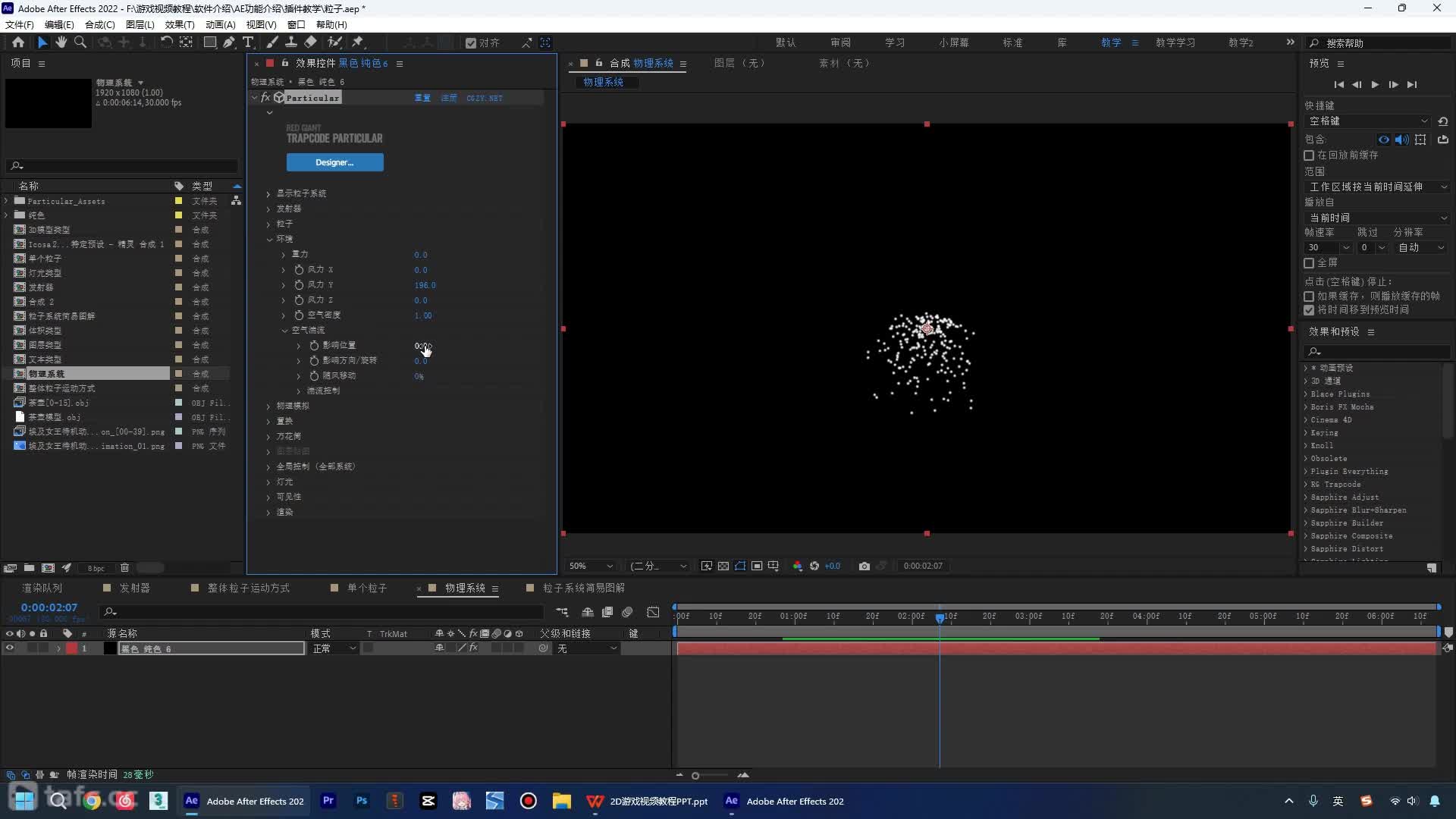Hide layer 黑色 纯色 6 with eye toggle
The width and height of the screenshot is (1456, 819).
point(10,648)
